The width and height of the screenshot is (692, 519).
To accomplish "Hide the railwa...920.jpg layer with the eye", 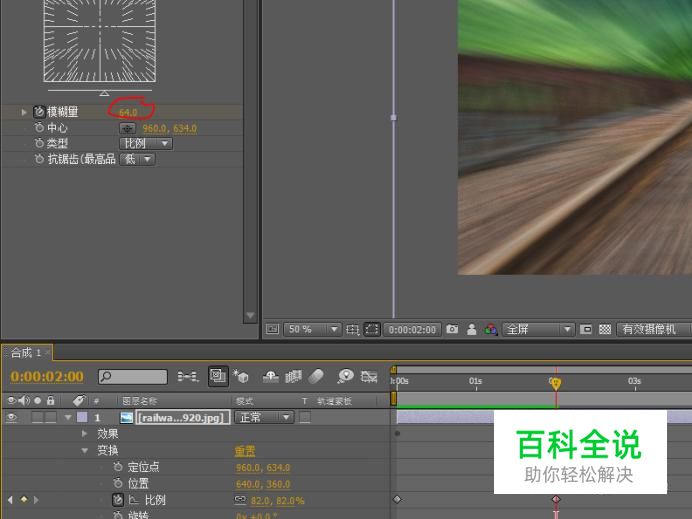I will coord(11,417).
